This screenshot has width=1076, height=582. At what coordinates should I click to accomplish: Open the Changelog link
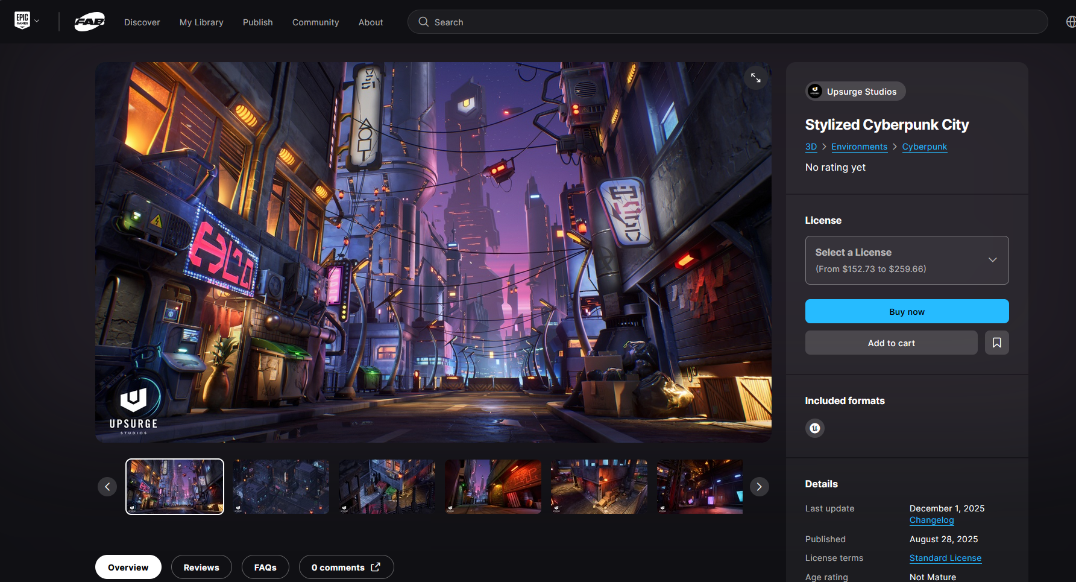coord(931,520)
